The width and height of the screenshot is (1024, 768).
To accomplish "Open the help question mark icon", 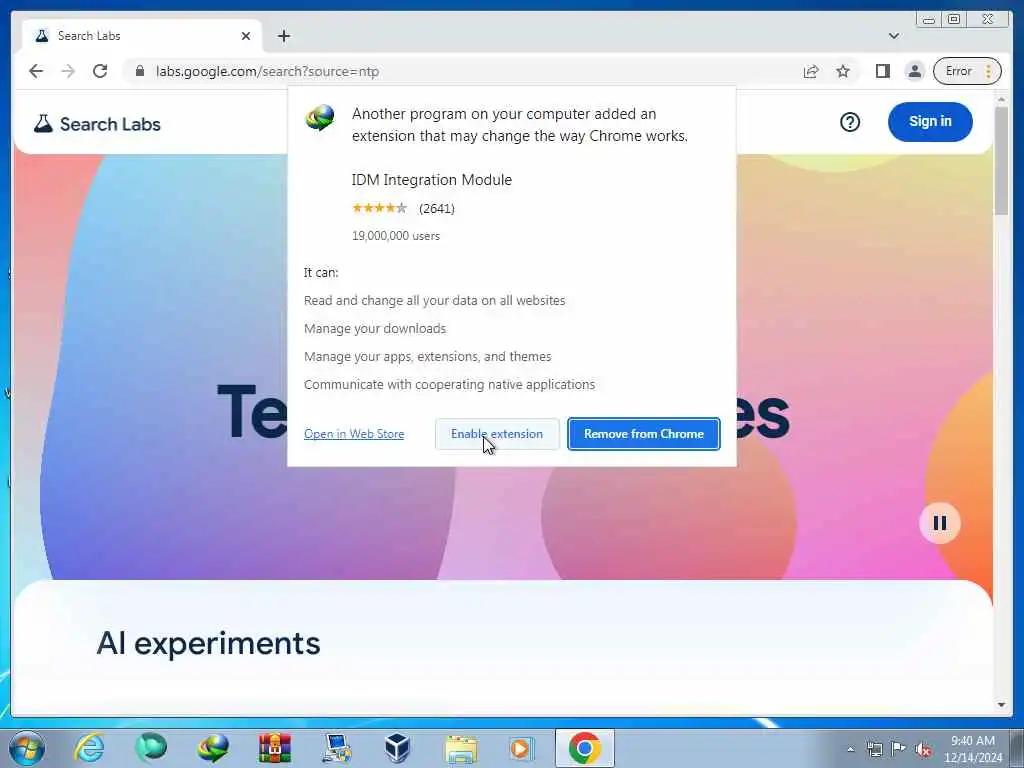I will (850, 122).
